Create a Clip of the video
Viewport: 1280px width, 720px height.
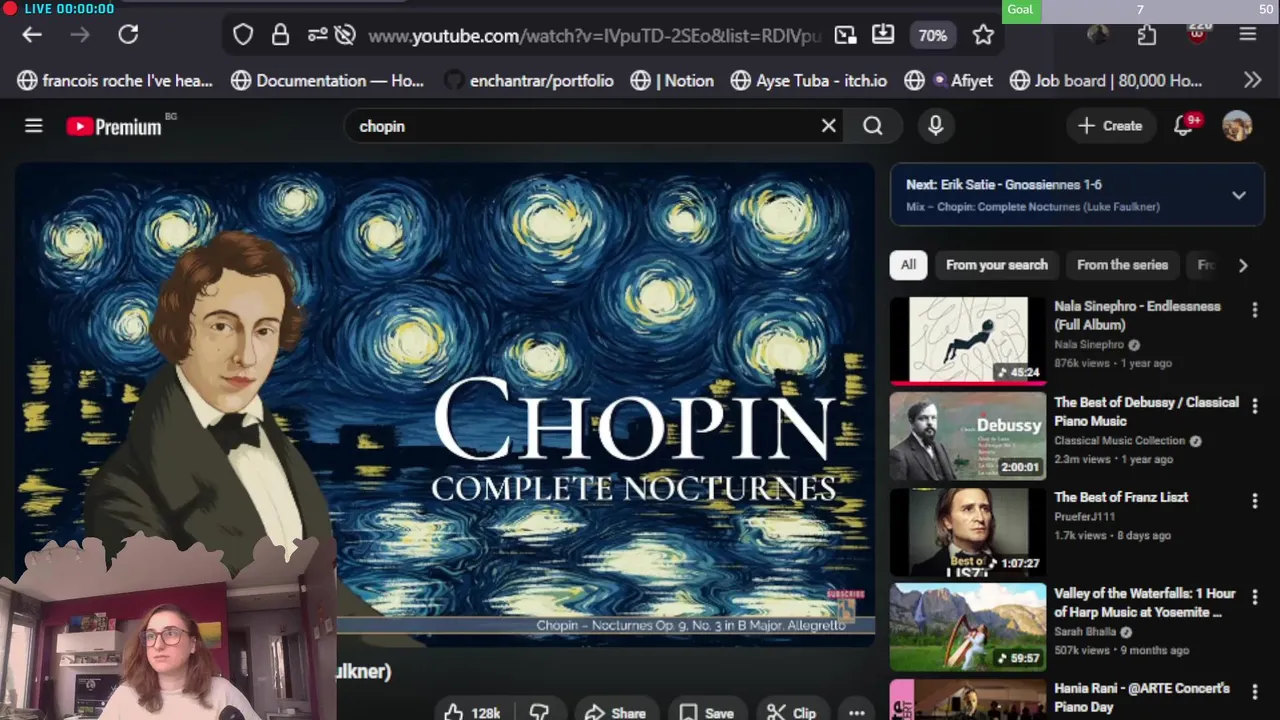[791, 712]
